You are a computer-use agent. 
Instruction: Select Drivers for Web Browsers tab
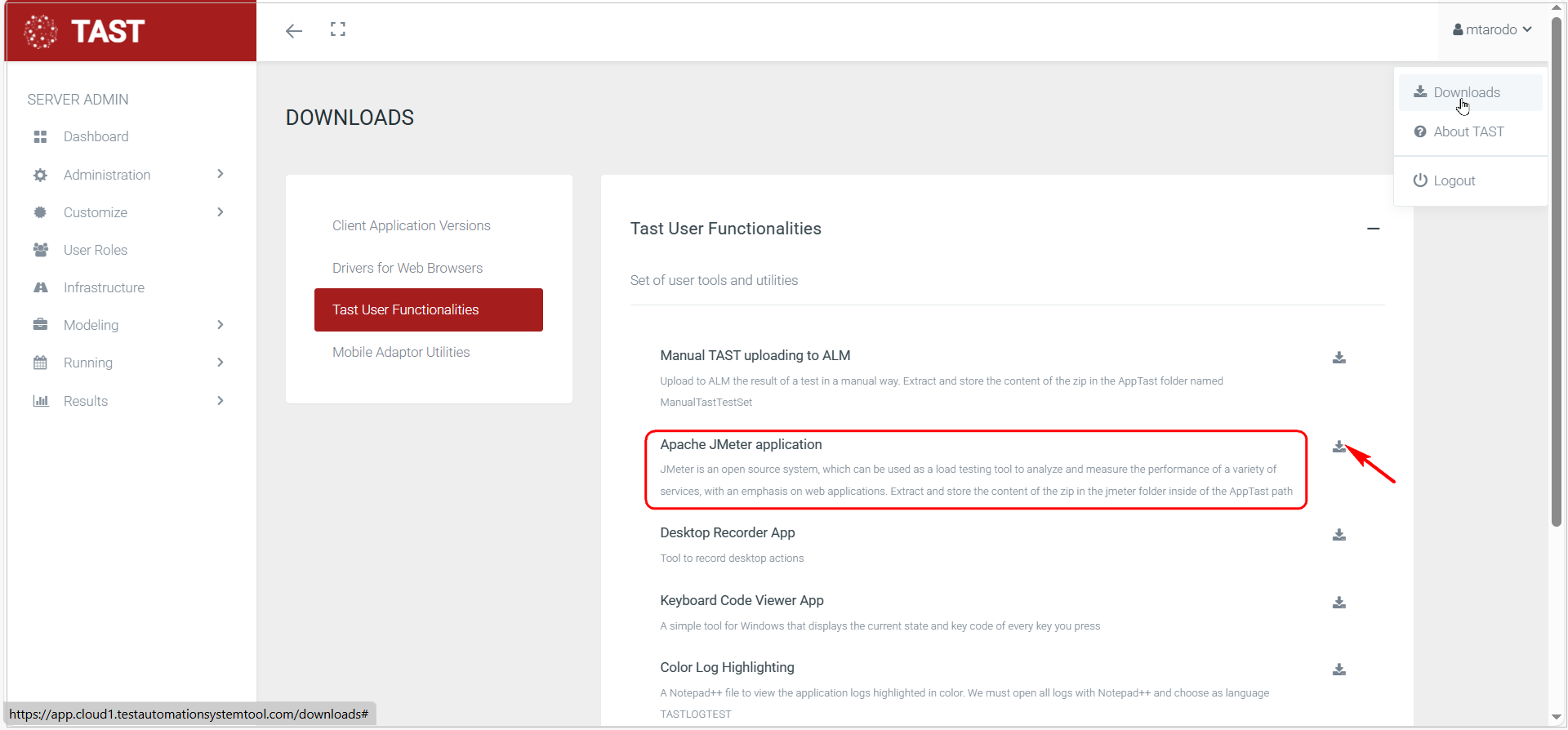tap(407, 268)
